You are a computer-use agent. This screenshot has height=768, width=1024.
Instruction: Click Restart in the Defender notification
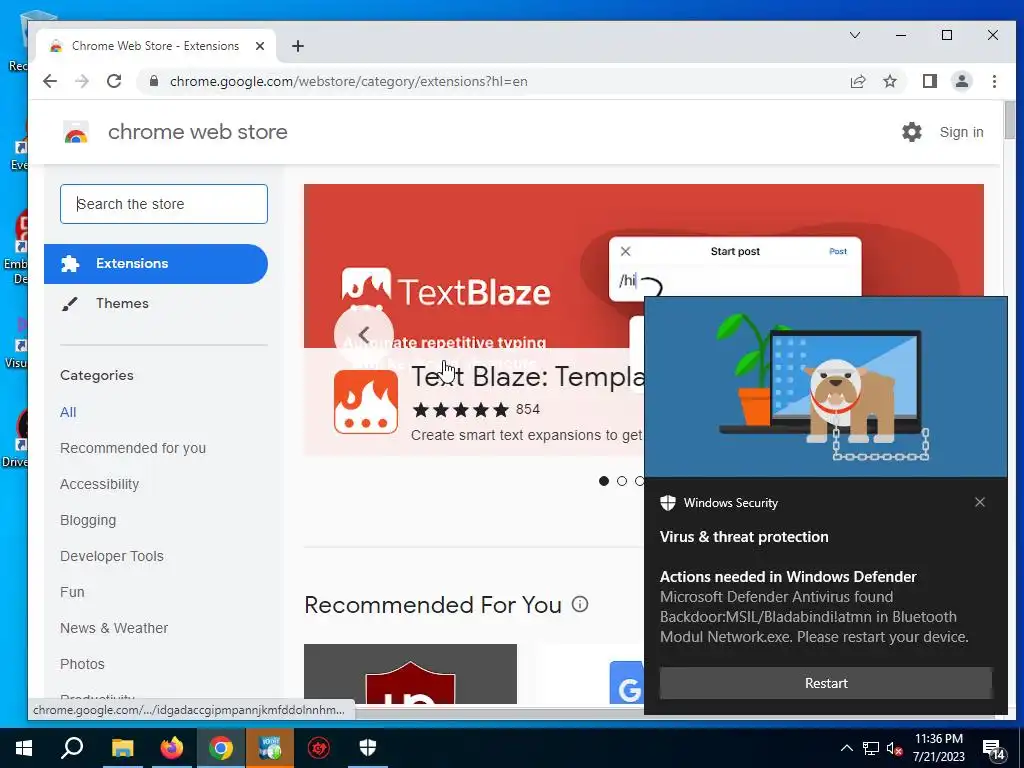coord(825,682)
